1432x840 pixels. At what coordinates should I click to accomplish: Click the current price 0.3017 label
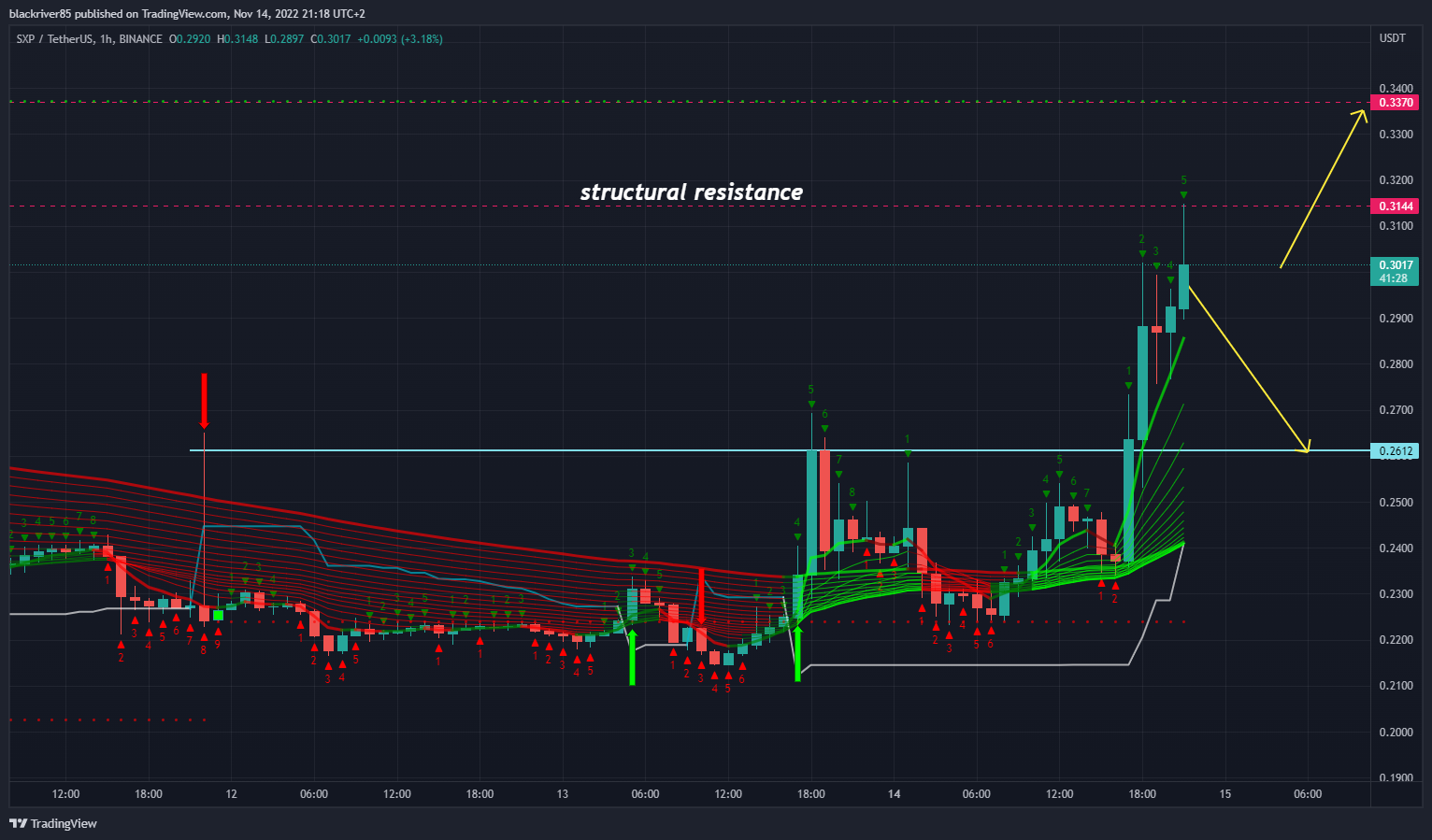tap(1394, 265)
